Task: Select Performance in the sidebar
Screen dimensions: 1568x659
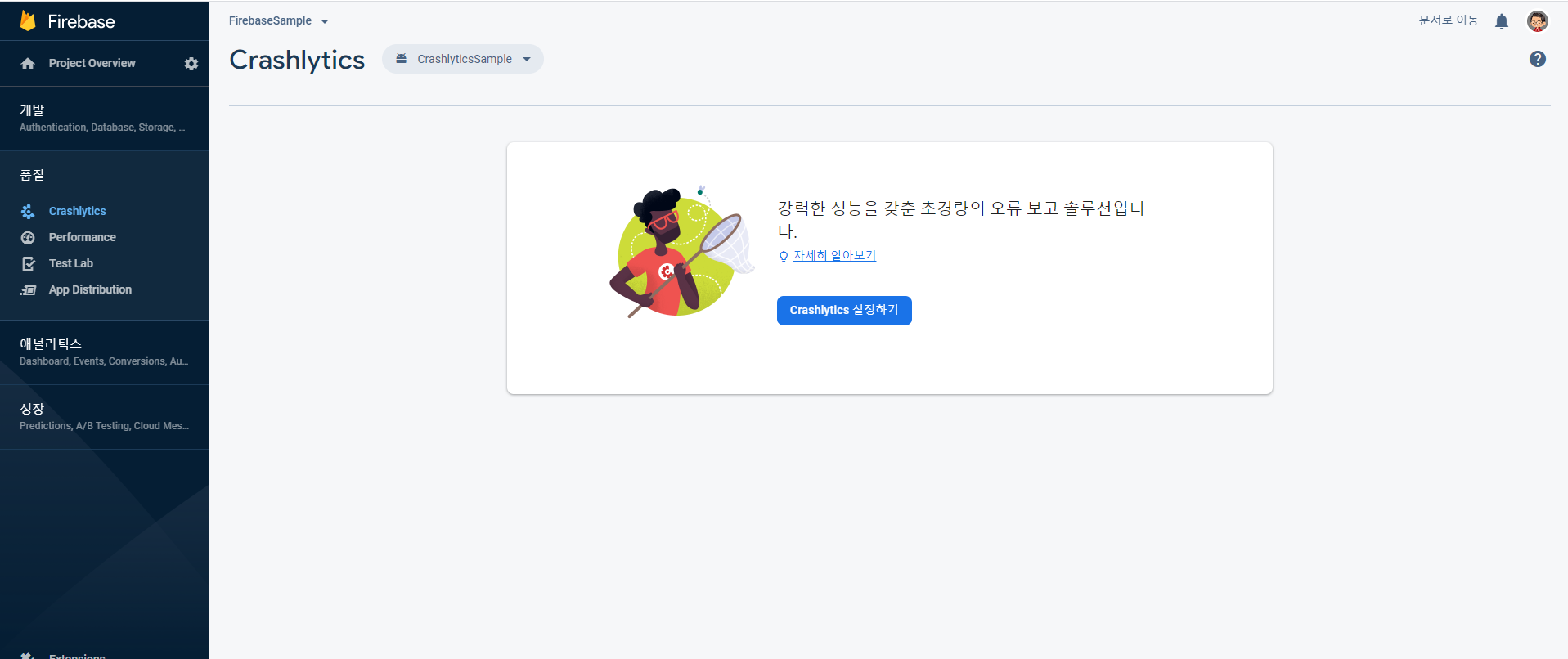Action: coord(82,237)
